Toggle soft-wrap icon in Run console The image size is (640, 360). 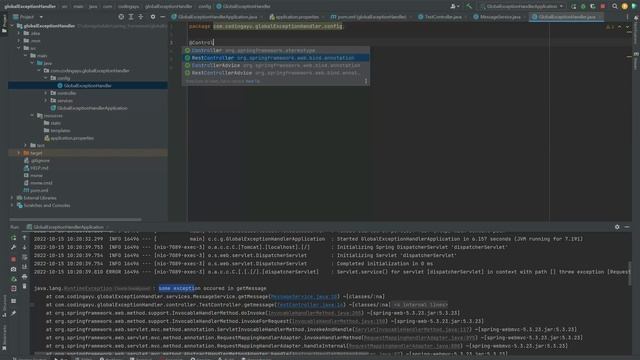coord(24,257)
